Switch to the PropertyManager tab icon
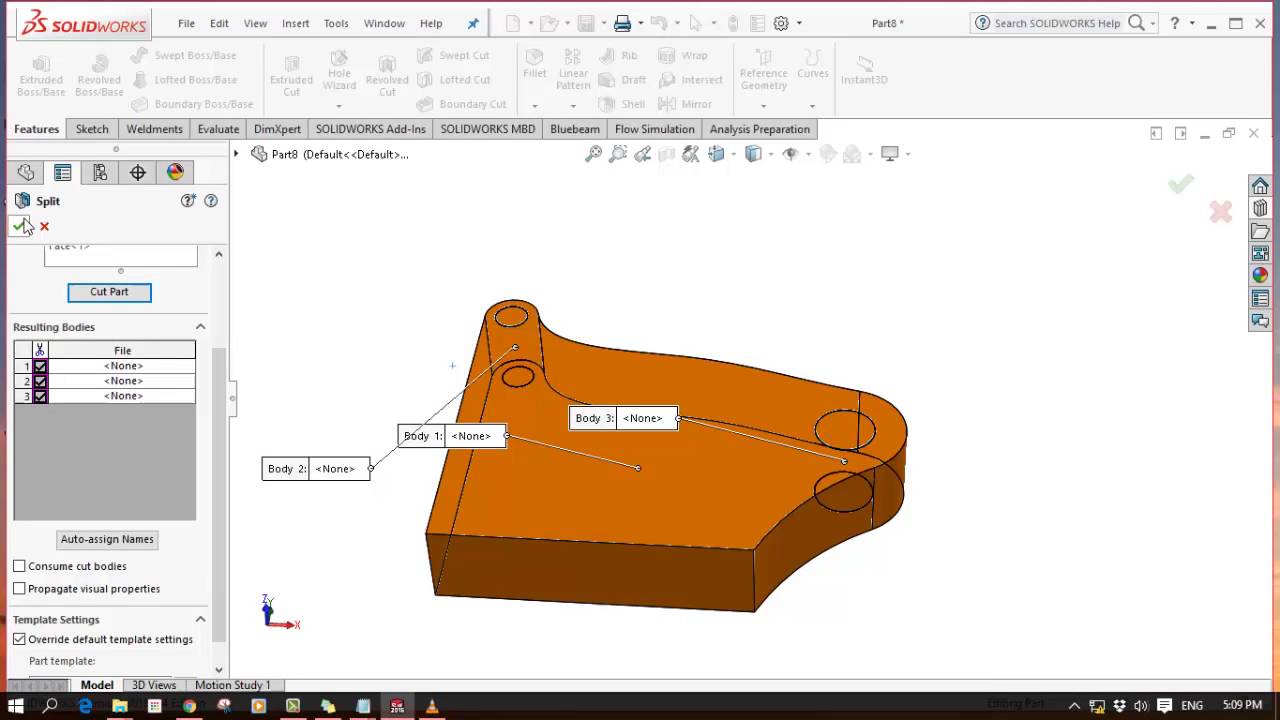This screenshot has height=720, width=1280. [63, 173]
